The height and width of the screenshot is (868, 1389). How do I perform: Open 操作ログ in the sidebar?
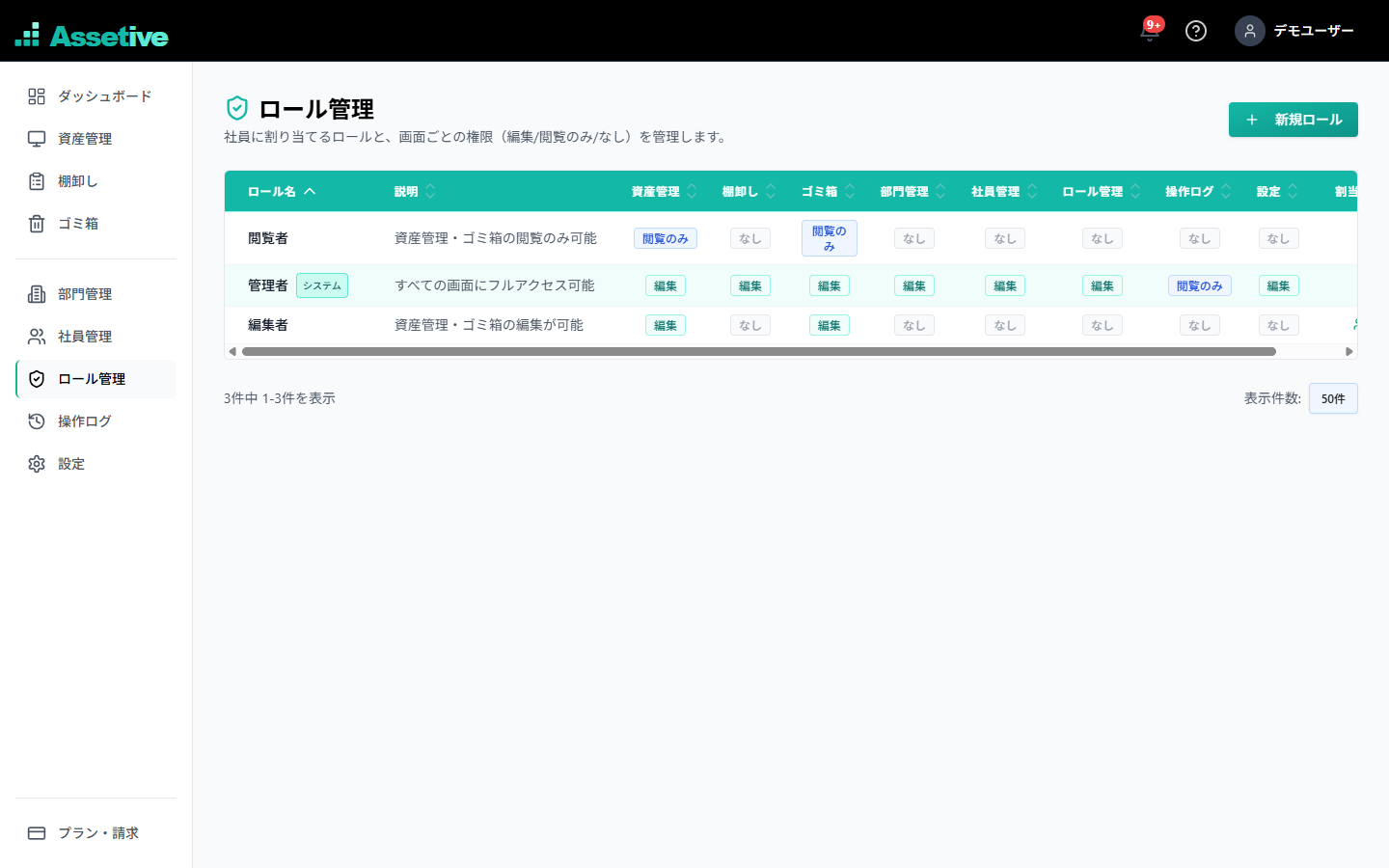tap(96, 421)
